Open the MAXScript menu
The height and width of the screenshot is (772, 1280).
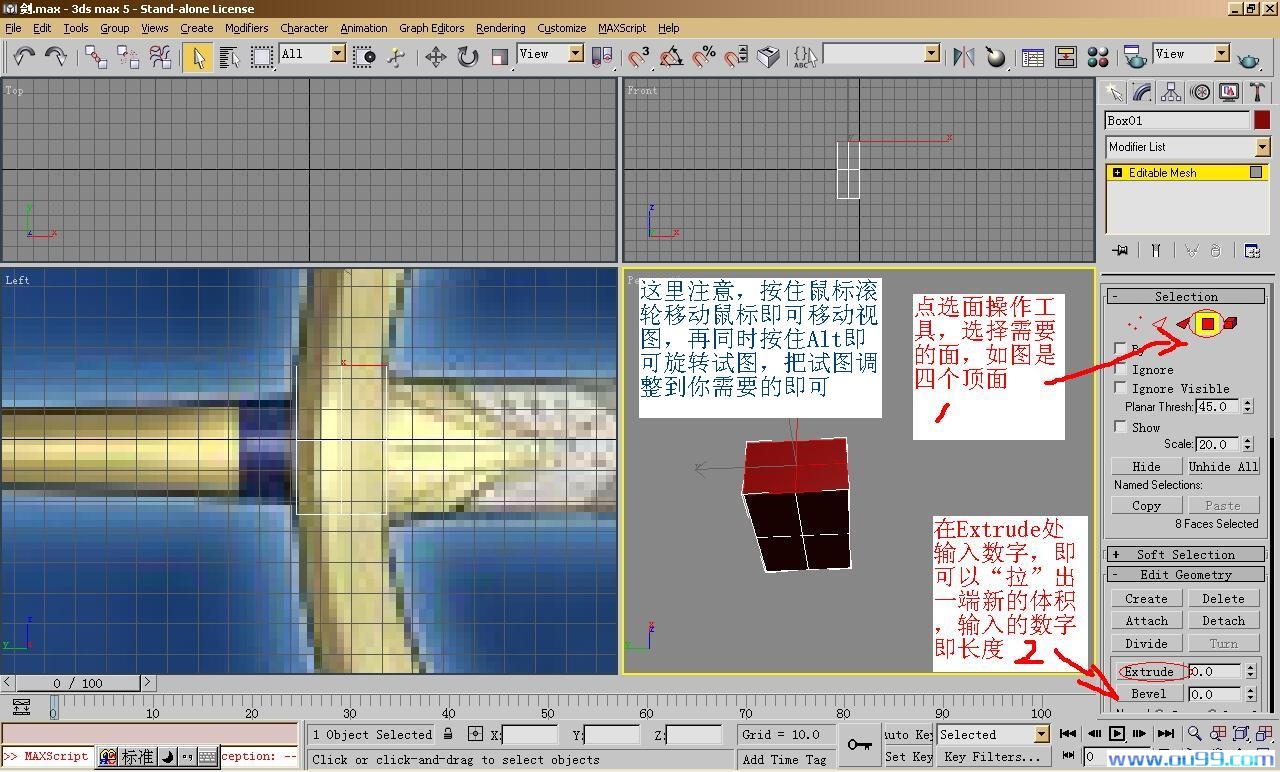[x=622, y=28]
